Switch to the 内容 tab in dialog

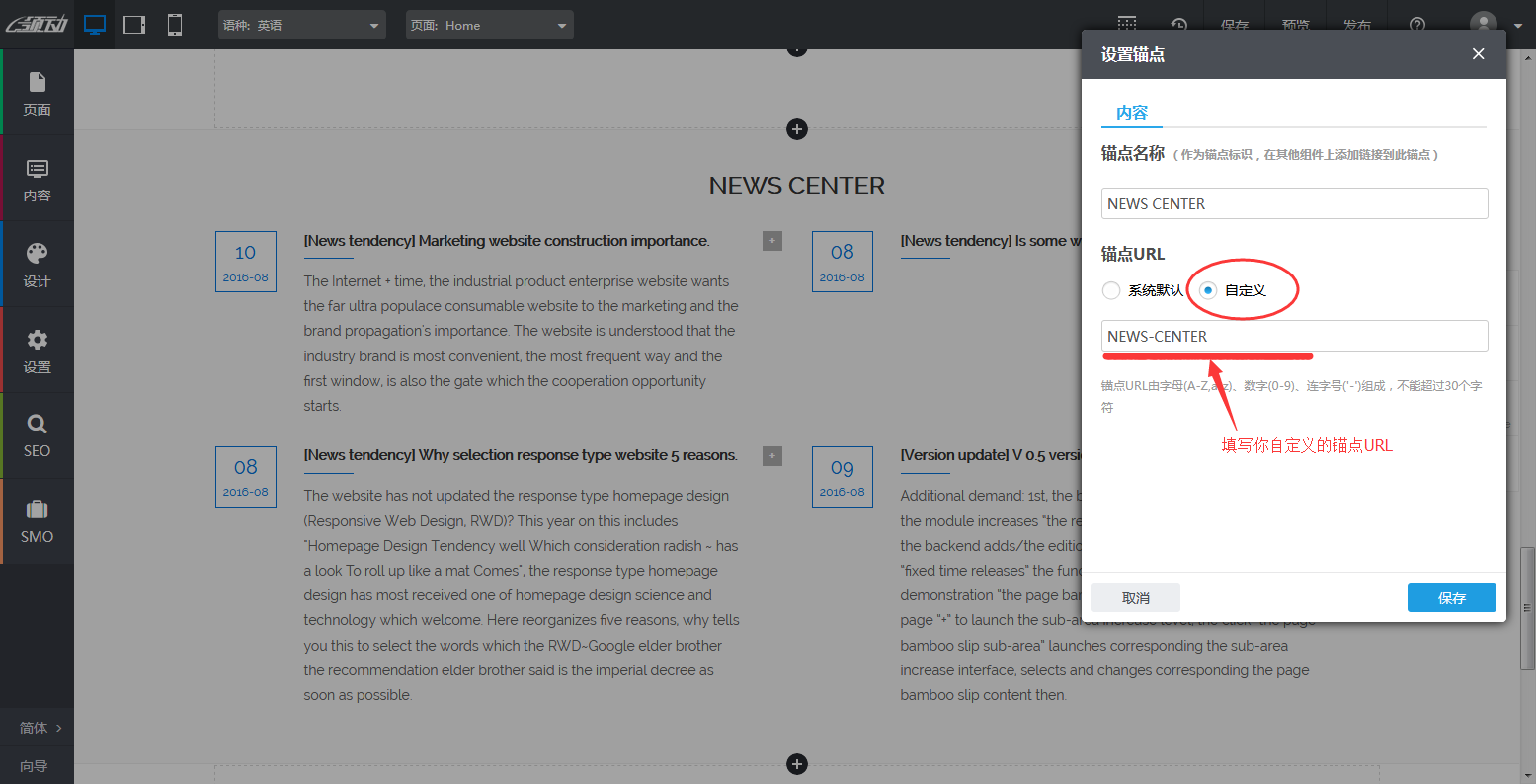click(x=1132, y=113)
